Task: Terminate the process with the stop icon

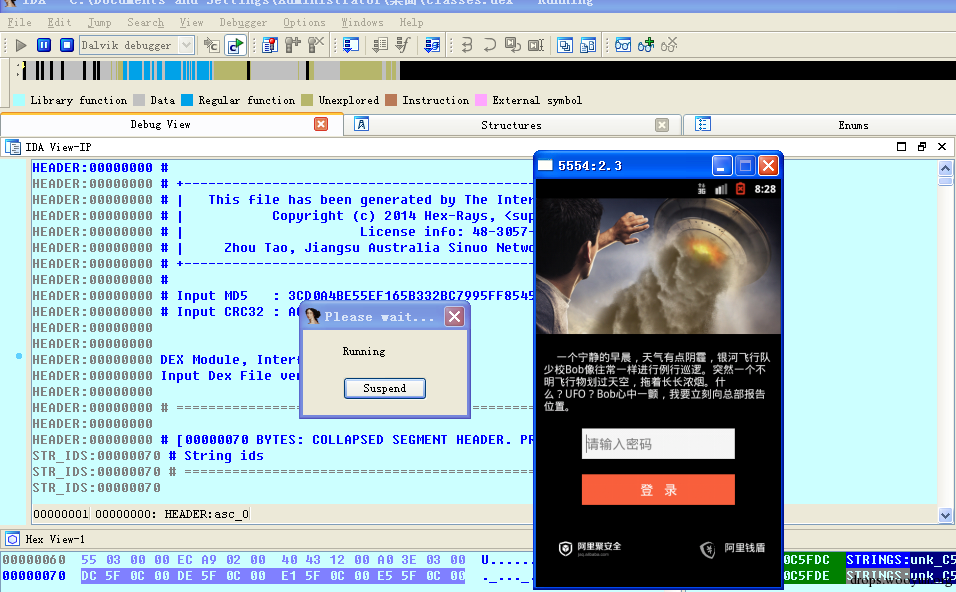Action: (67, 45)
